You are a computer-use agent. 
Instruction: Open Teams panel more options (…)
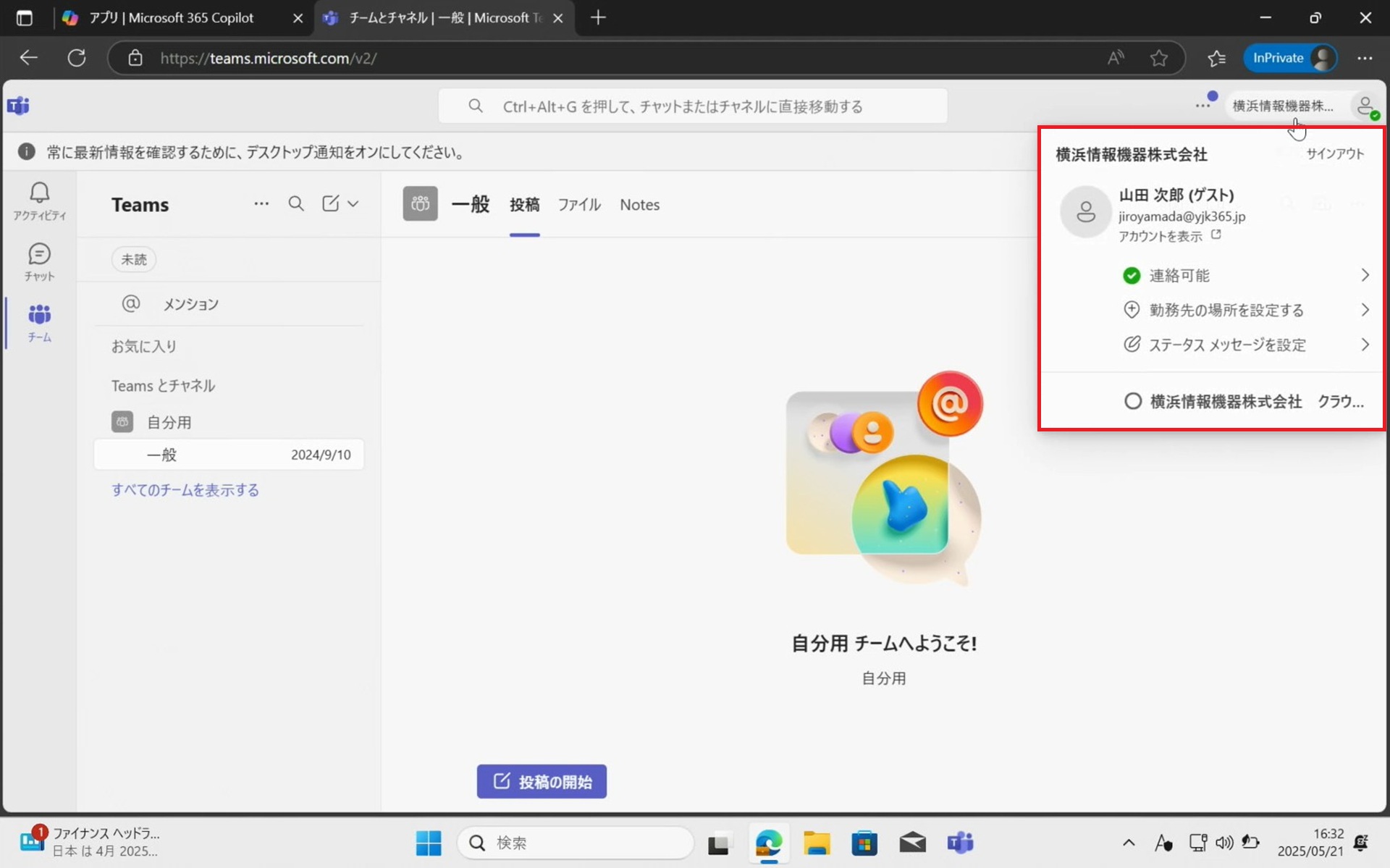(x=261, y=204)
